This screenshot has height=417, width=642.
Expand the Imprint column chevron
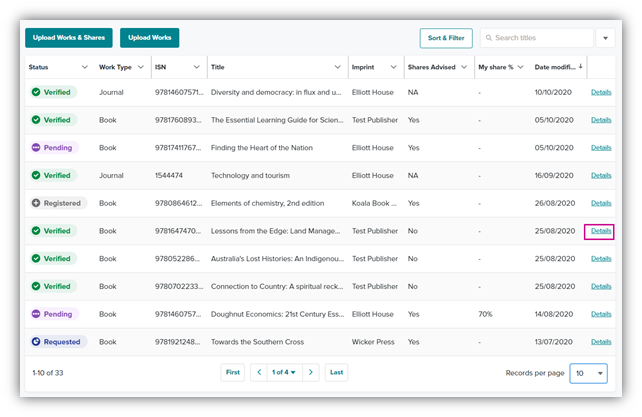[x=393, y=67]
